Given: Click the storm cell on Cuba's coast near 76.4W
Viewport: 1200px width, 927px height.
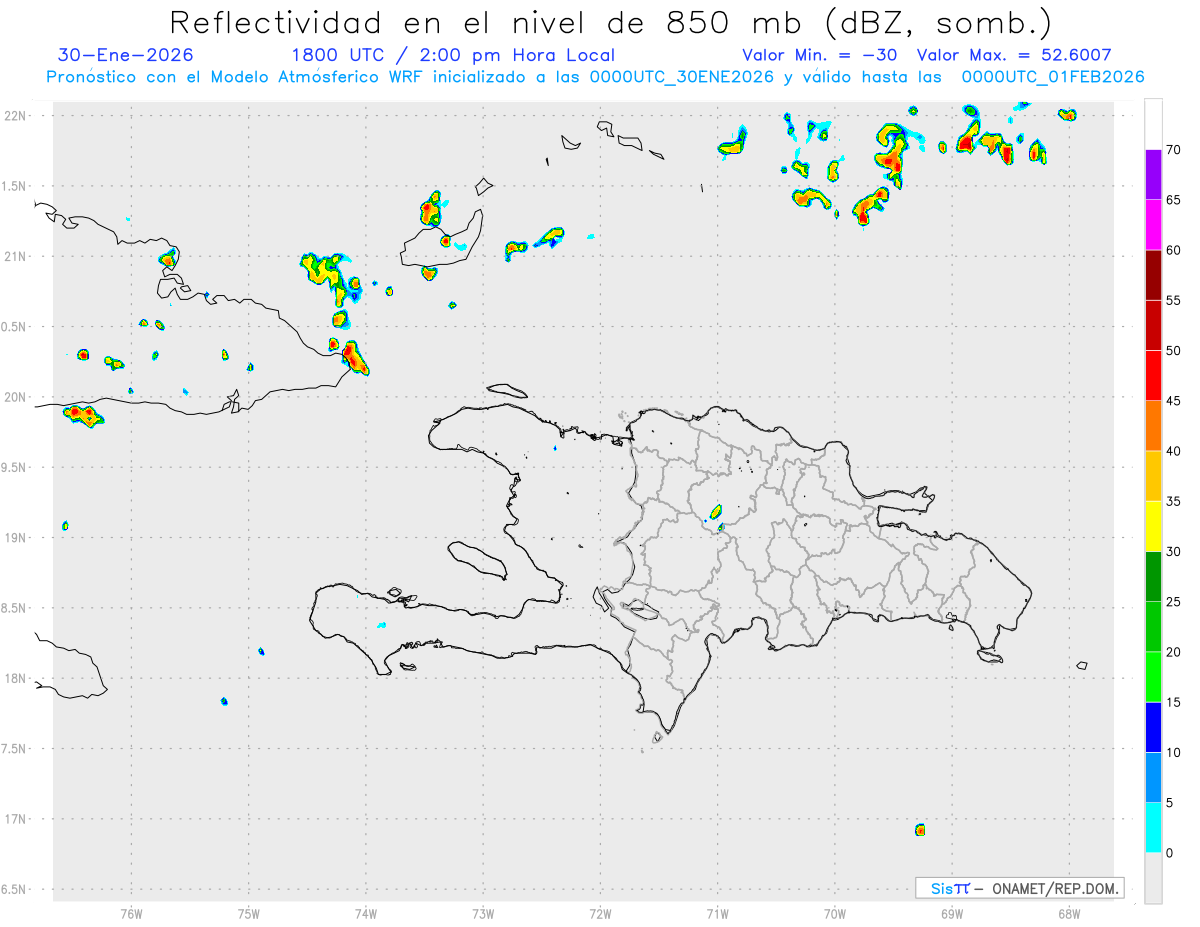Looking at the screenshot, I should coord(83,415).
